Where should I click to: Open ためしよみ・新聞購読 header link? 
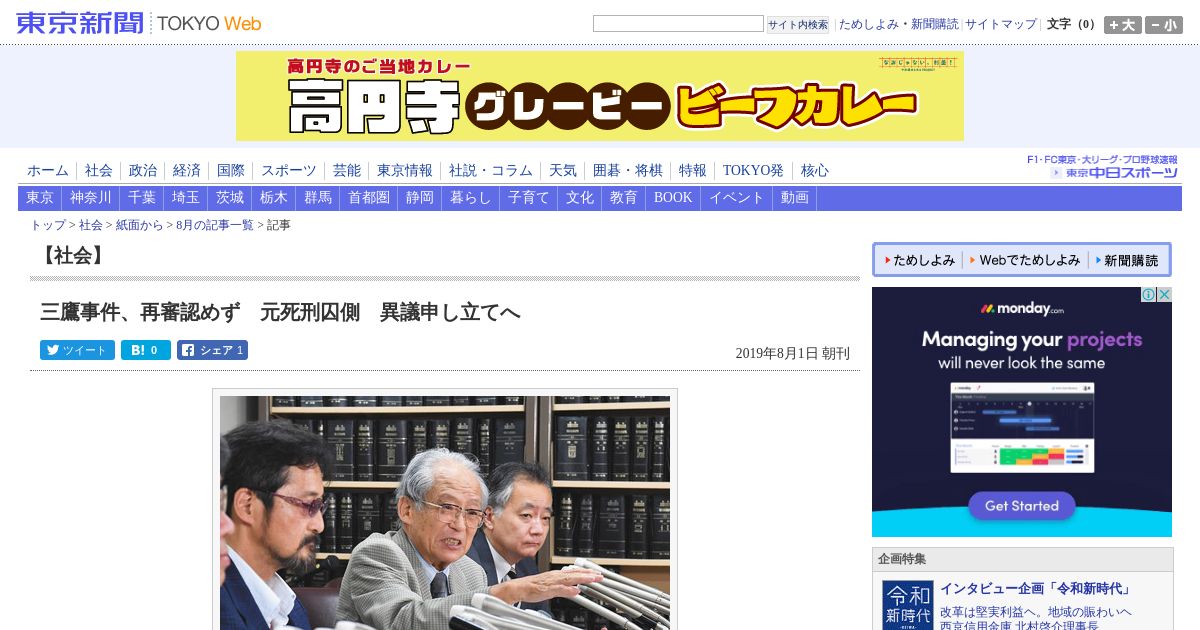click(x=898, y=24)
